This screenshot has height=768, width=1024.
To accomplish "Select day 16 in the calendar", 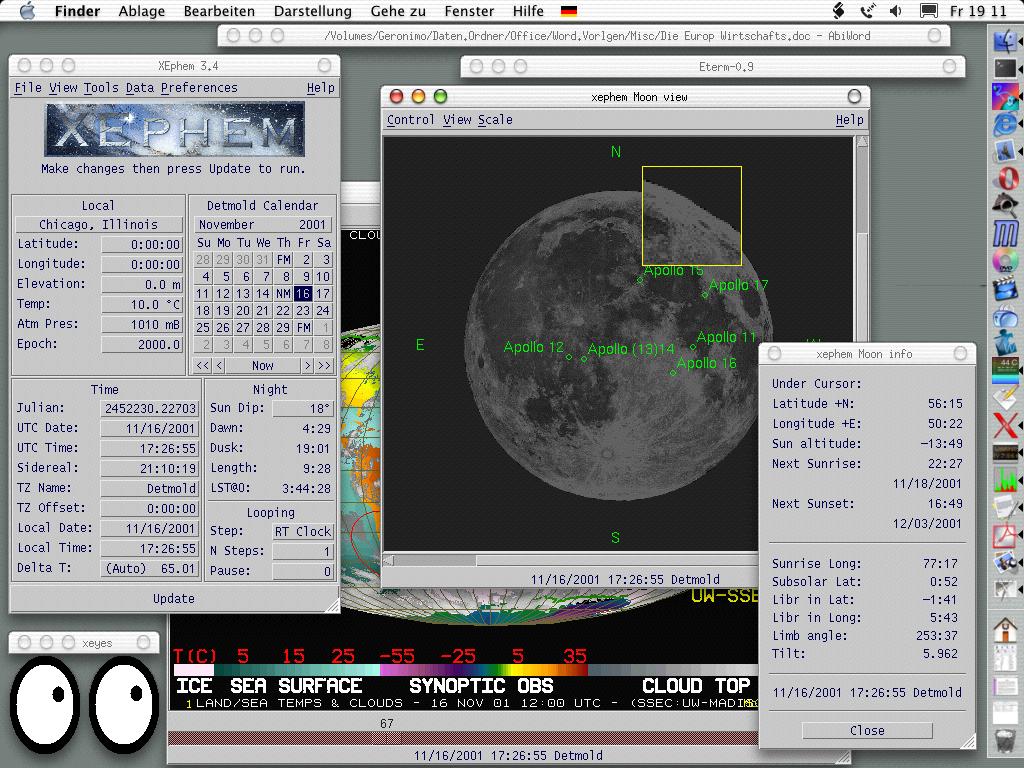I will 302,293.
